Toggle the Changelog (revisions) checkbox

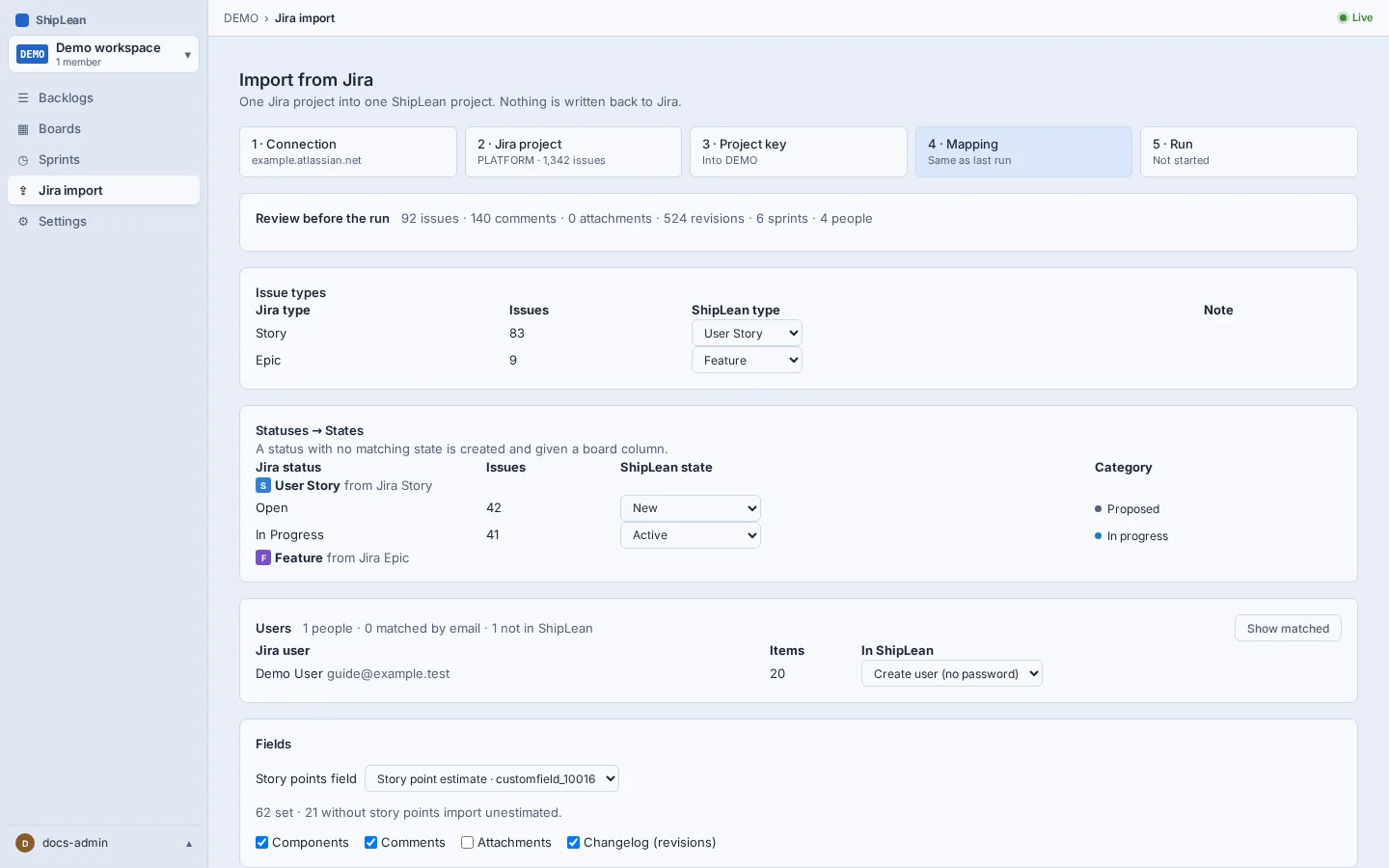pyautogui.click(x=573, y=843)
